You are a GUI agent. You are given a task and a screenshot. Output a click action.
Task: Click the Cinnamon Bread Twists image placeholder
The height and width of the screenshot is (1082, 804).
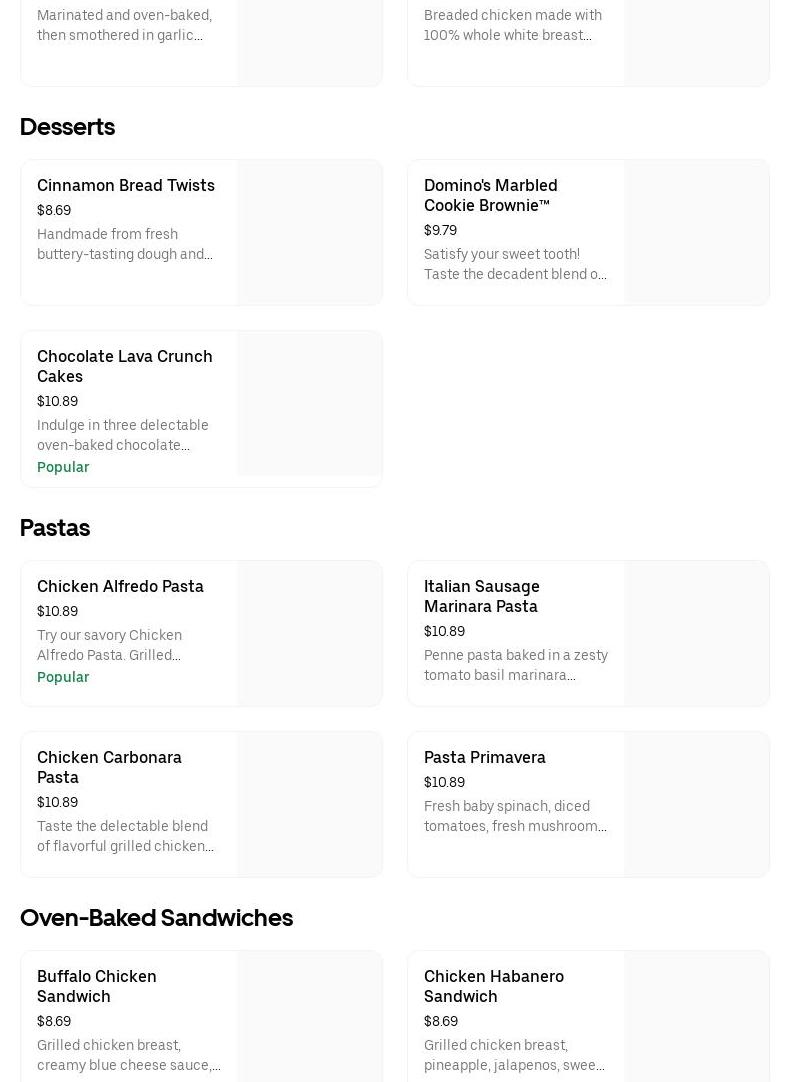(x=310, y=232)
